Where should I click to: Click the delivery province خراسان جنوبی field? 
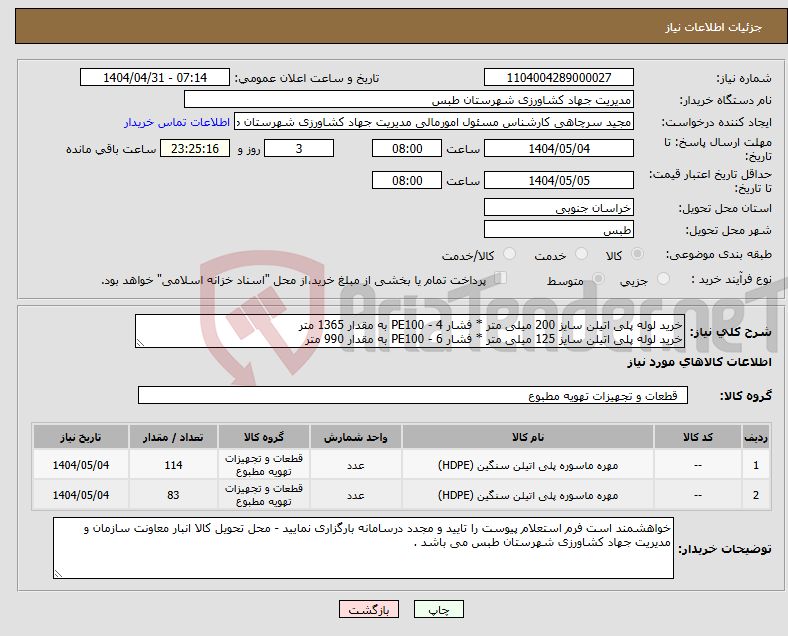click(558, 208)
